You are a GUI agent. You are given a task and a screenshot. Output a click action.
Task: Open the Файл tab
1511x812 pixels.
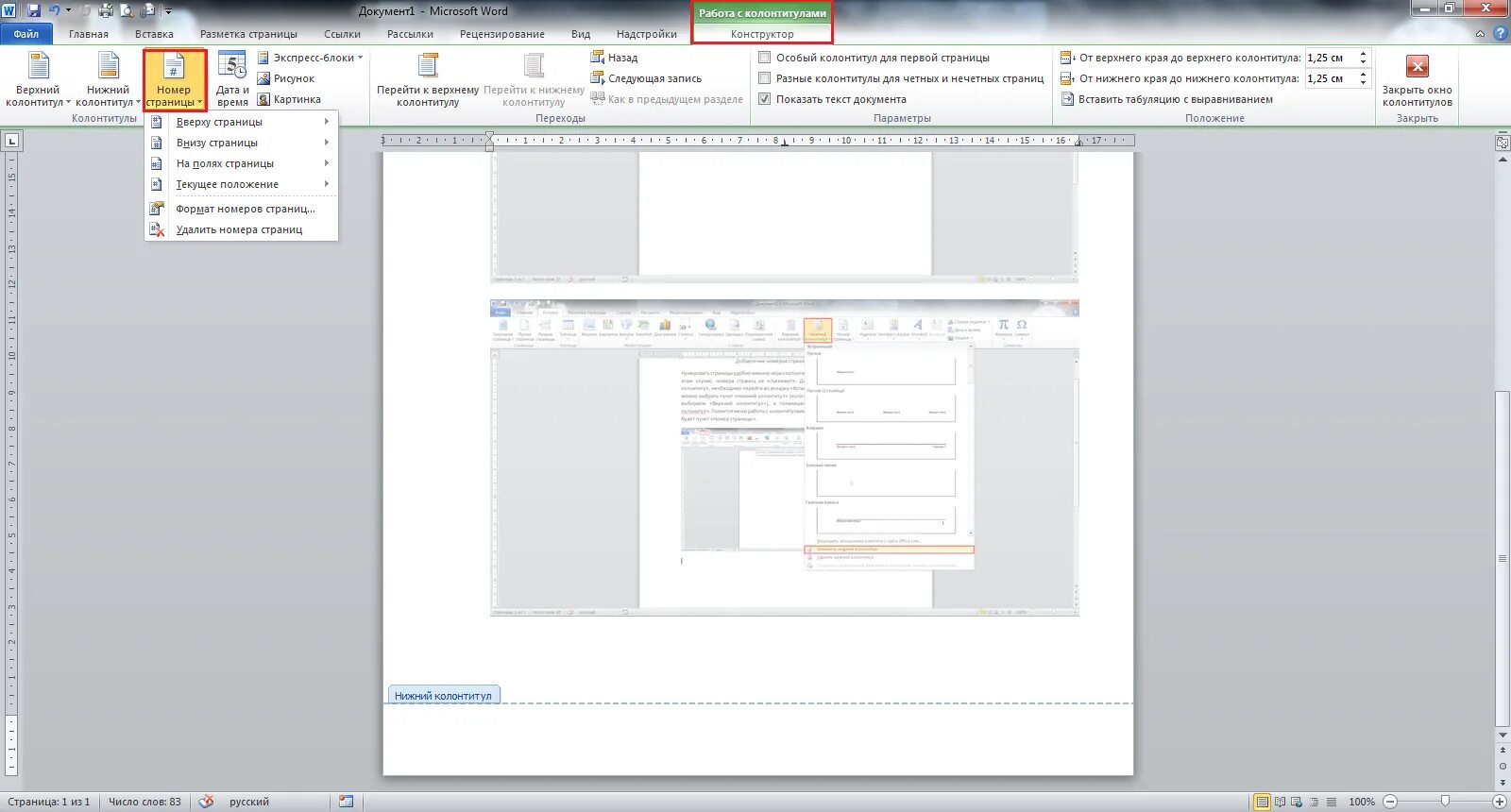[x=26, y=34]
